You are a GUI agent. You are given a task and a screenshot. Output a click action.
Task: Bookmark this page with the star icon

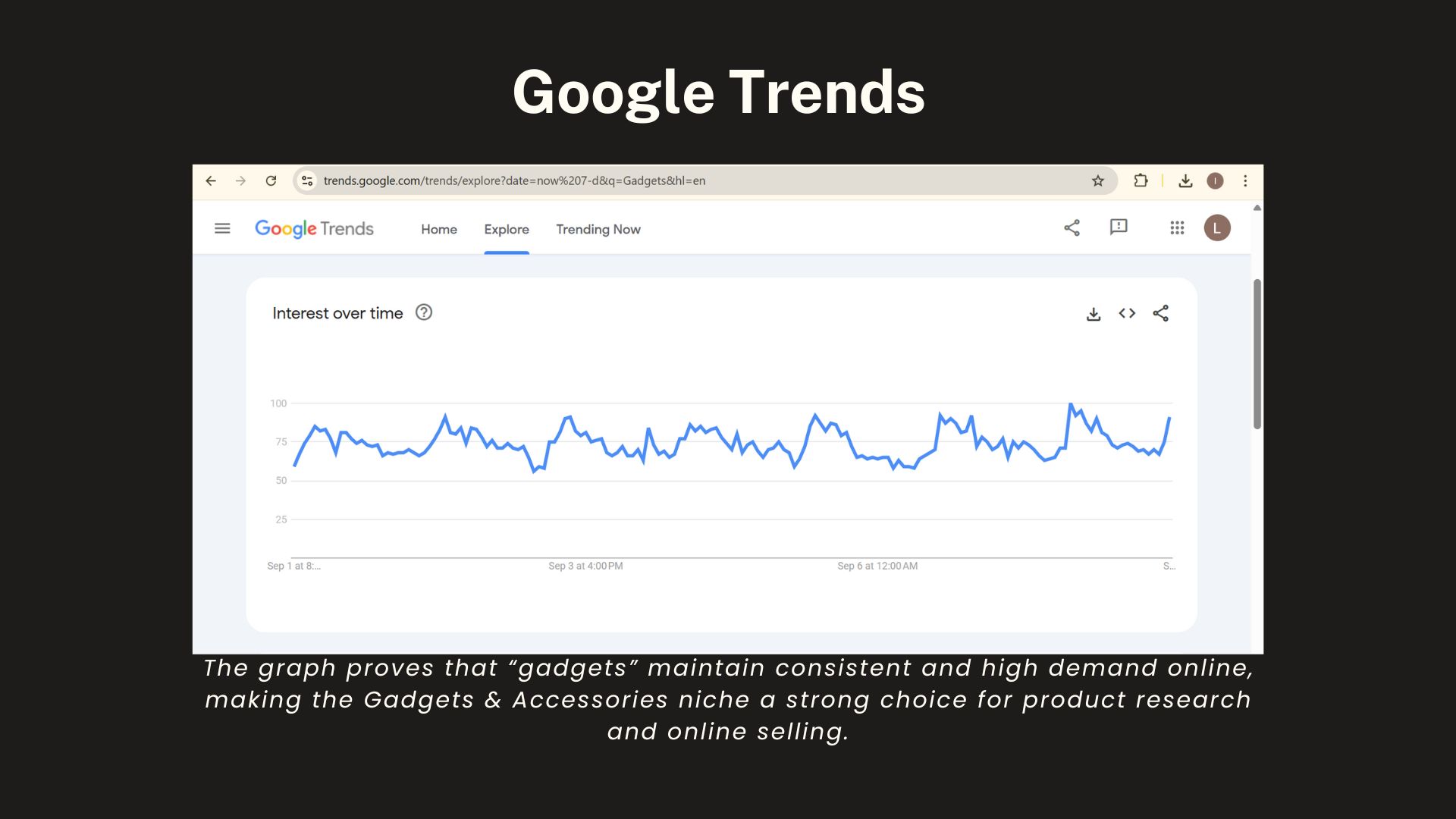(x=1097, y=180)
